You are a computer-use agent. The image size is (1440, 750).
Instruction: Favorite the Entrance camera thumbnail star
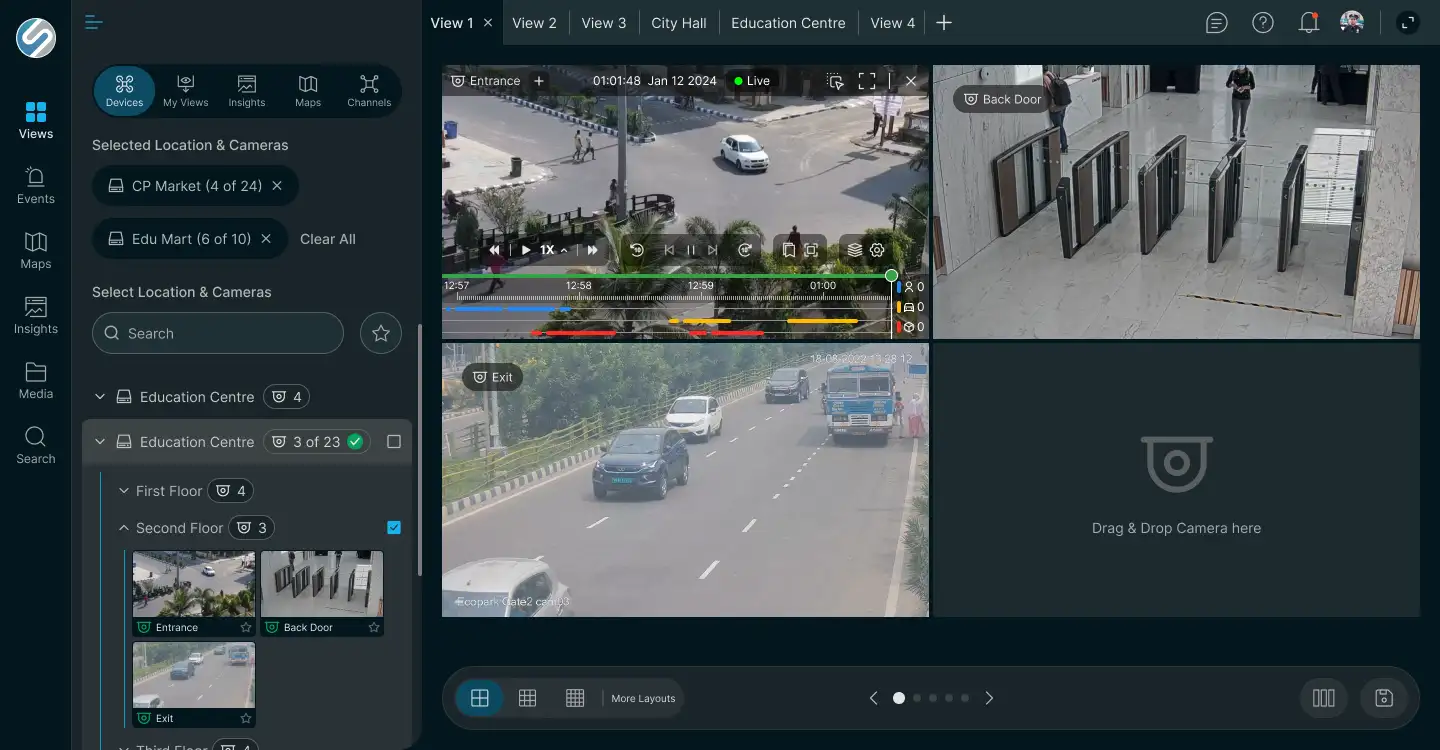[x=246, y=628]
